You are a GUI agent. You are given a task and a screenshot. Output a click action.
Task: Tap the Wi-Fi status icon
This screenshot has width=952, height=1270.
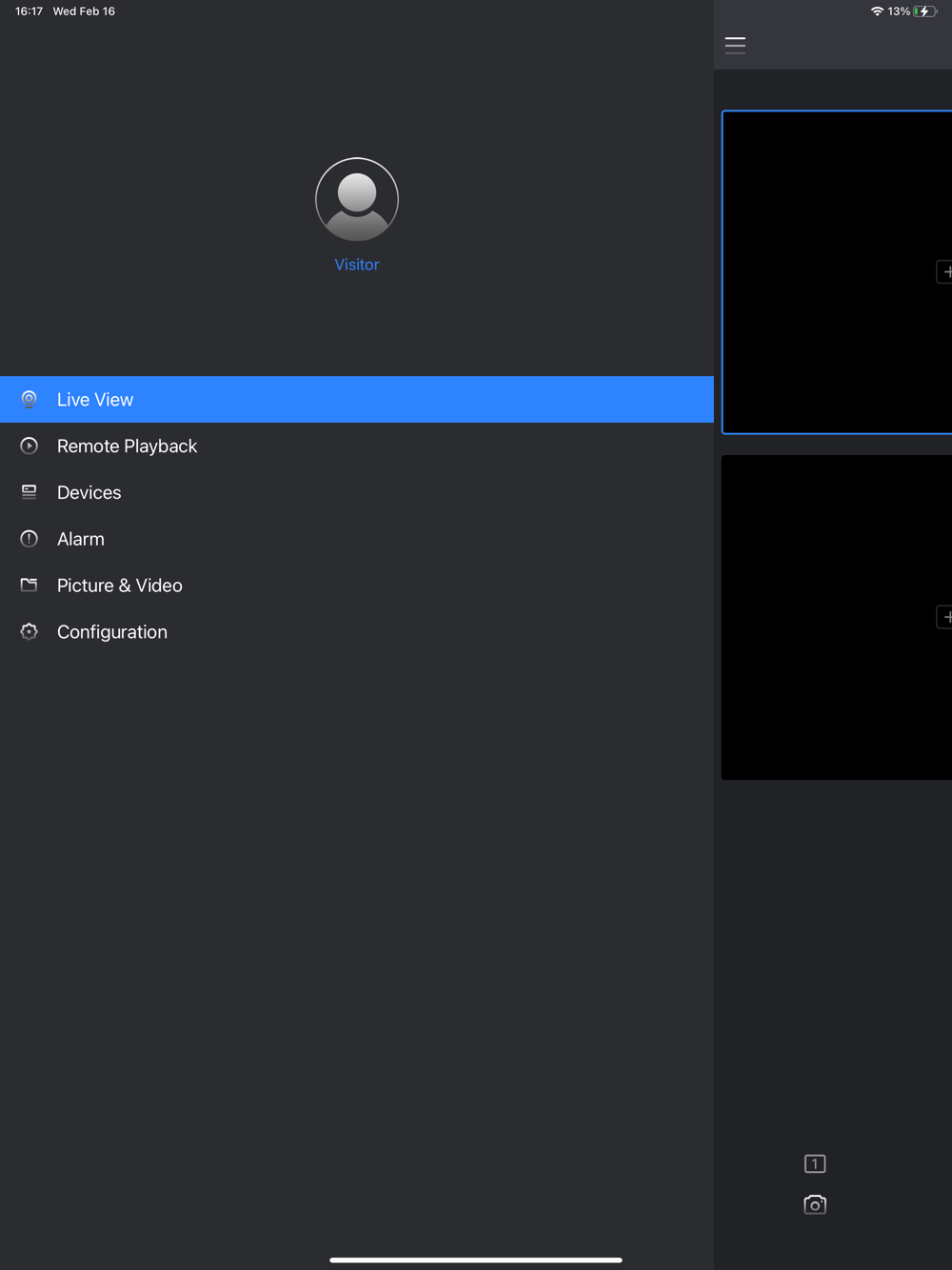pos(877,11)
